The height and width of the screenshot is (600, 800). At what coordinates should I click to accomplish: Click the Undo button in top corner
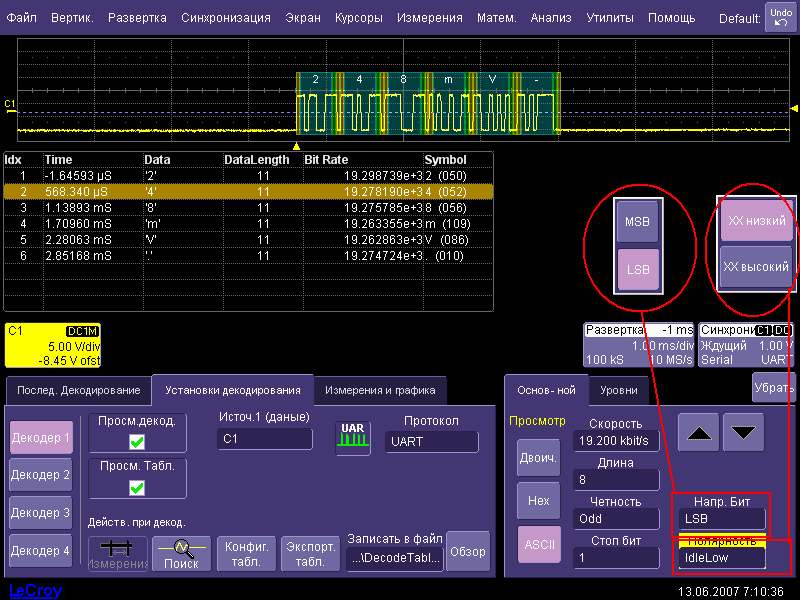click(x=779, y=17)
